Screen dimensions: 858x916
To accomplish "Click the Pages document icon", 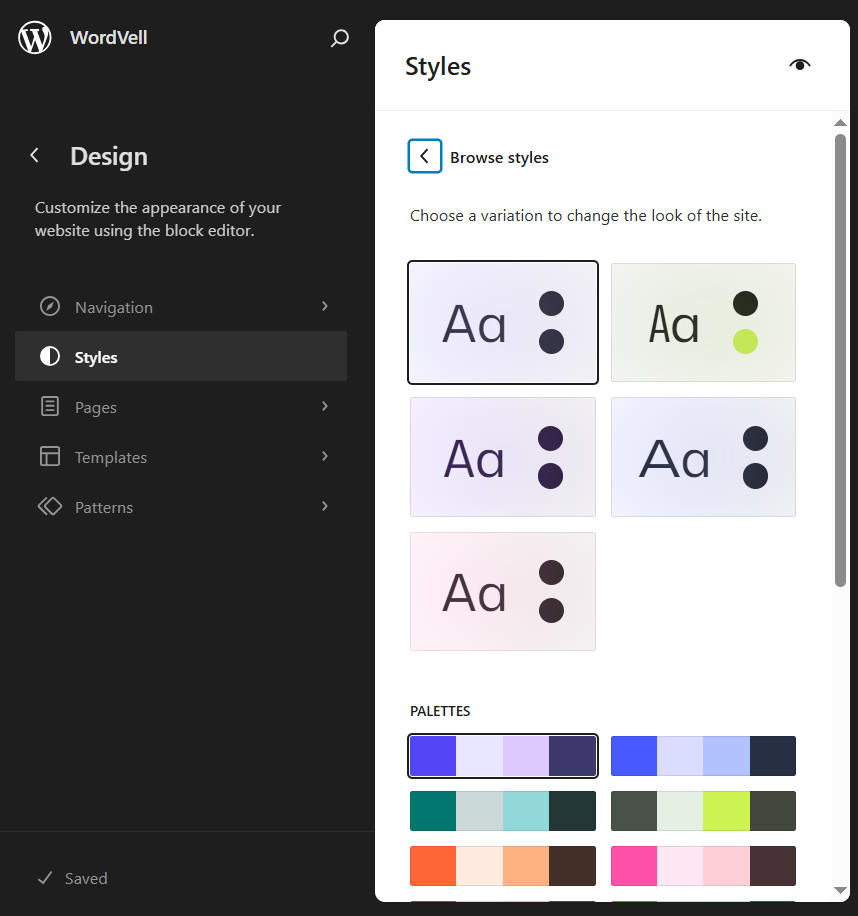I will tap(50, 407).
